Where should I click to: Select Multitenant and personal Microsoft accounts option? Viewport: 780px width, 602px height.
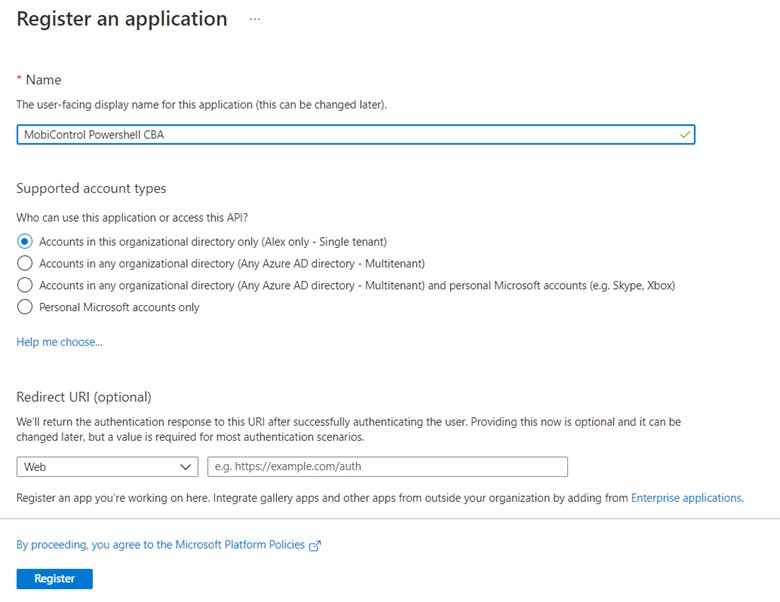tap(25, 285)
